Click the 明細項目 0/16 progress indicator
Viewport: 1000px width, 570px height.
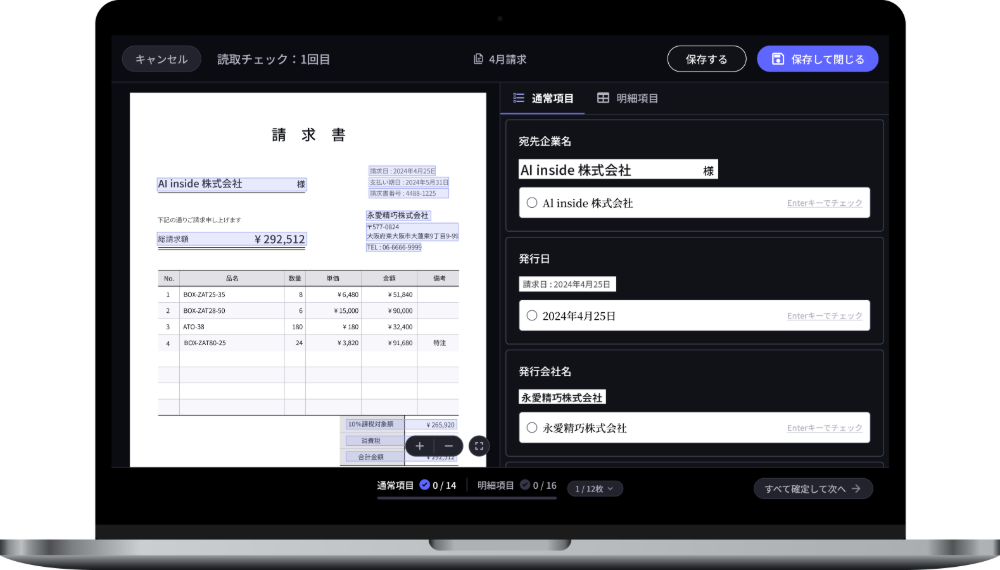tap(517, 486)
